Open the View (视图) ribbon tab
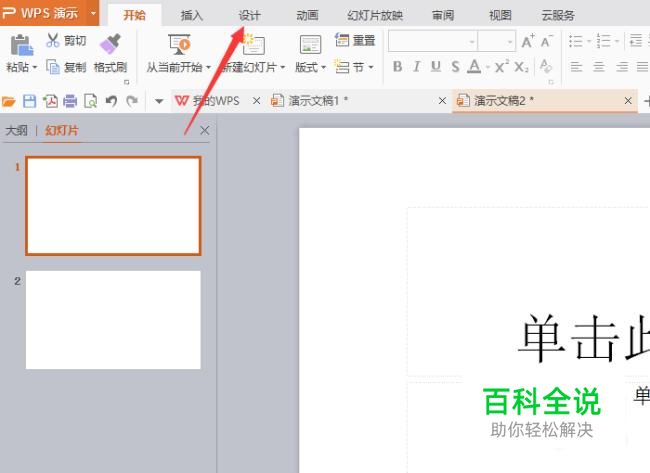Viewport: 650px width, 473px height. tap(500, 16)
